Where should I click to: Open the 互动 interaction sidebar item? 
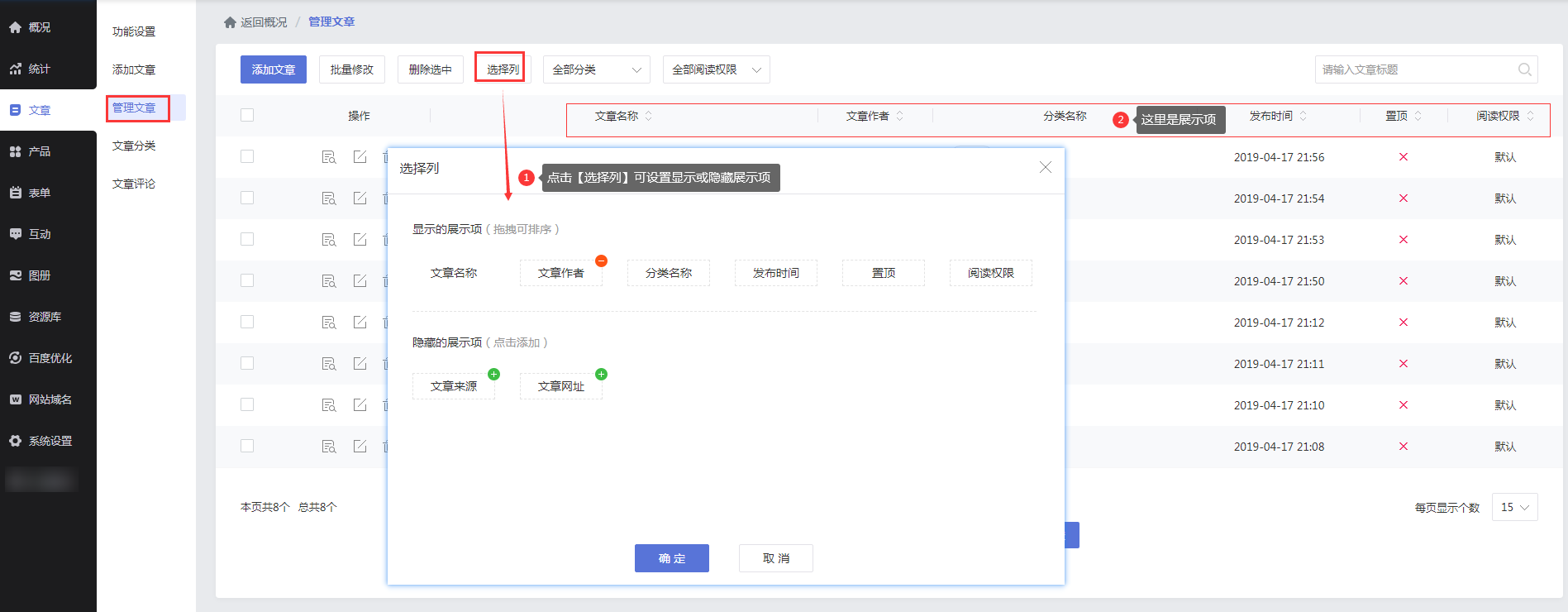point(30,234)
